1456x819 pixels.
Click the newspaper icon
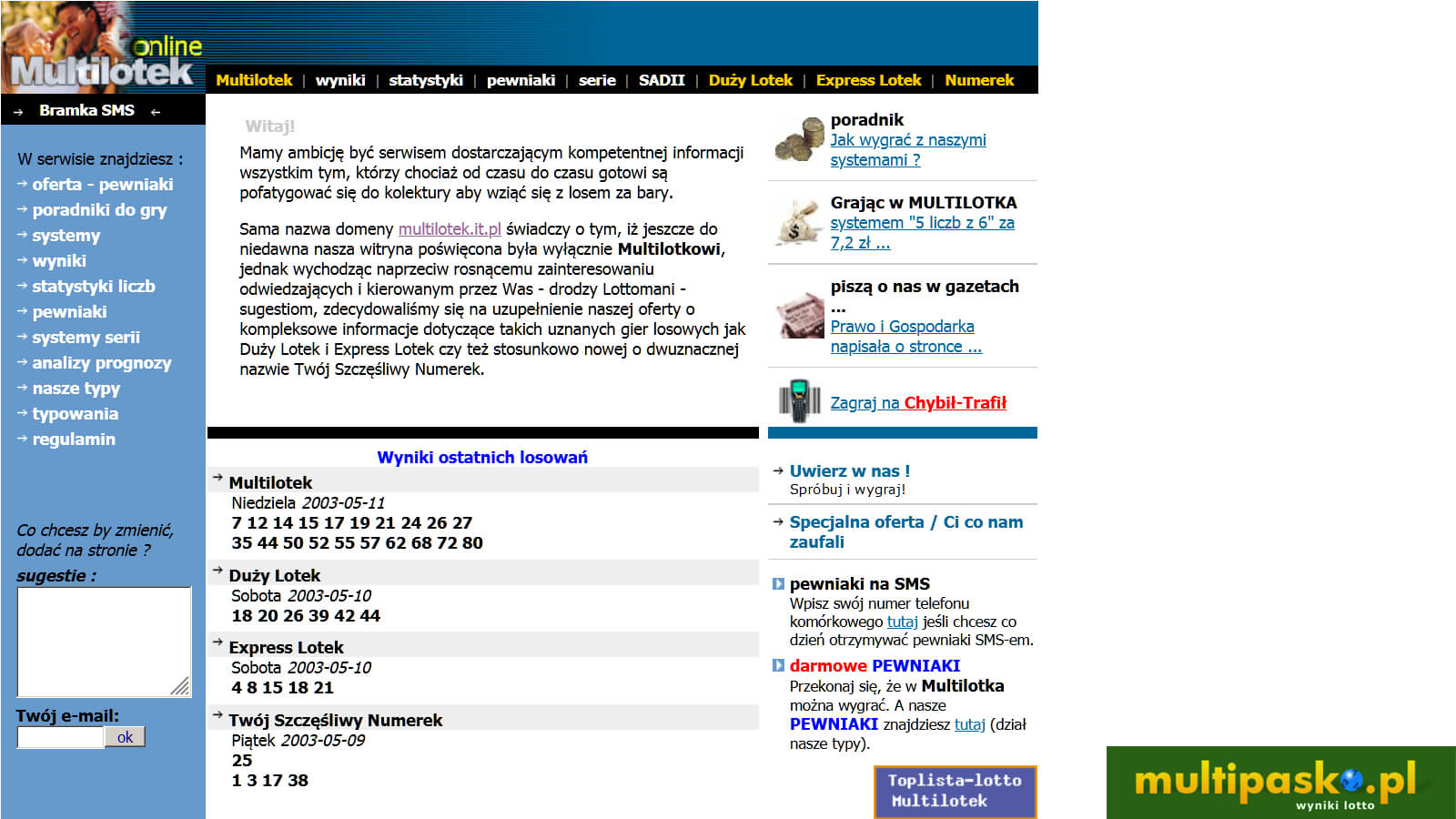[799, 316]
